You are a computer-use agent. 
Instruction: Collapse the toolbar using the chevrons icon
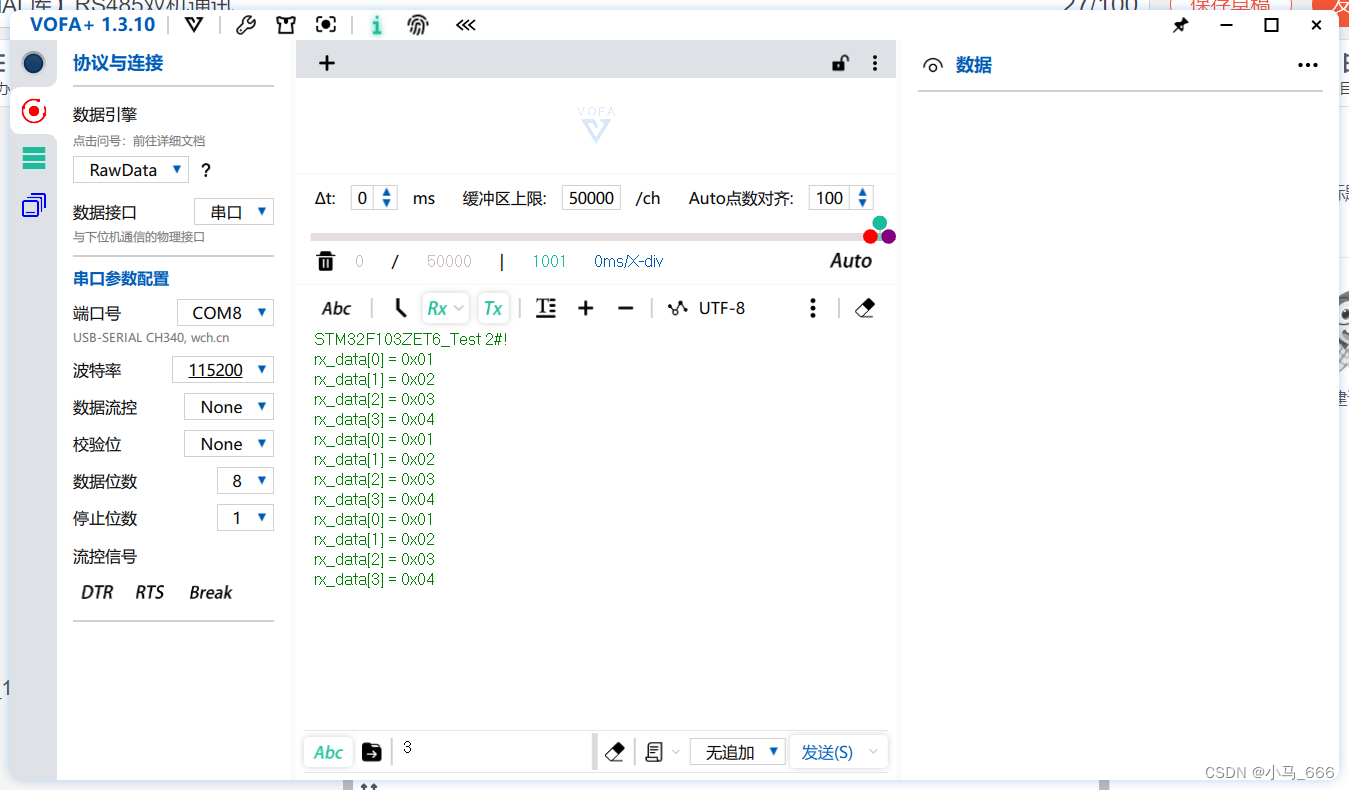coord(464,24)
